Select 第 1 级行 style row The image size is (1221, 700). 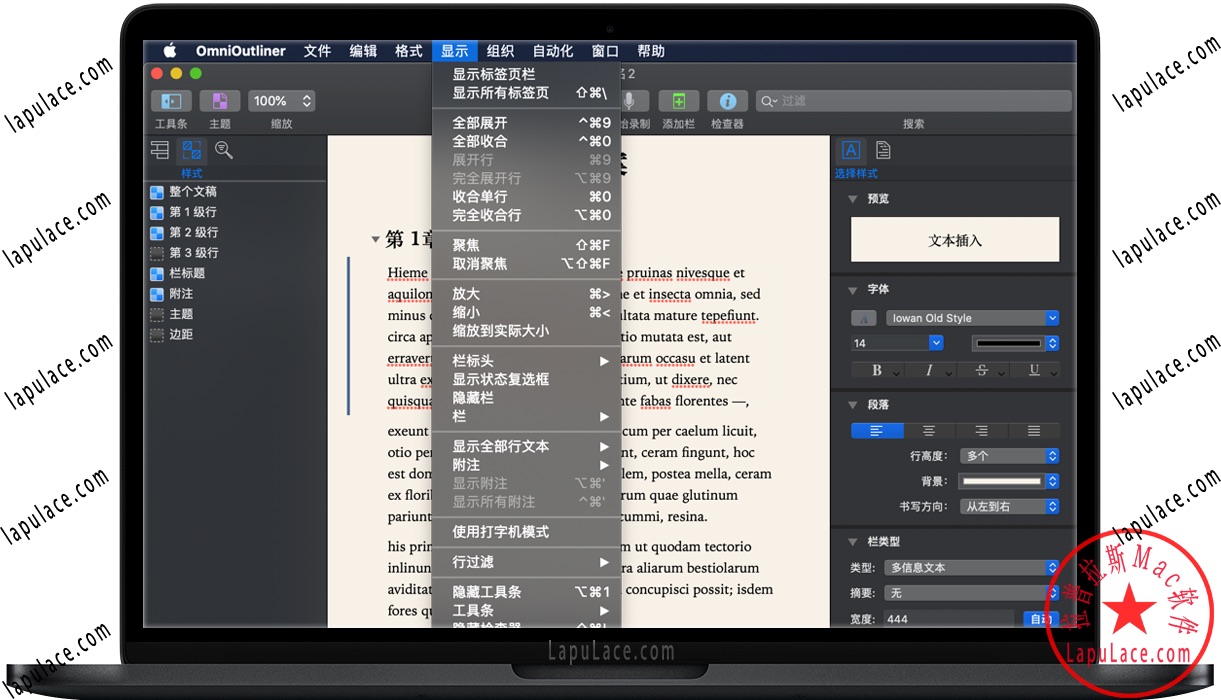(236, 212)
